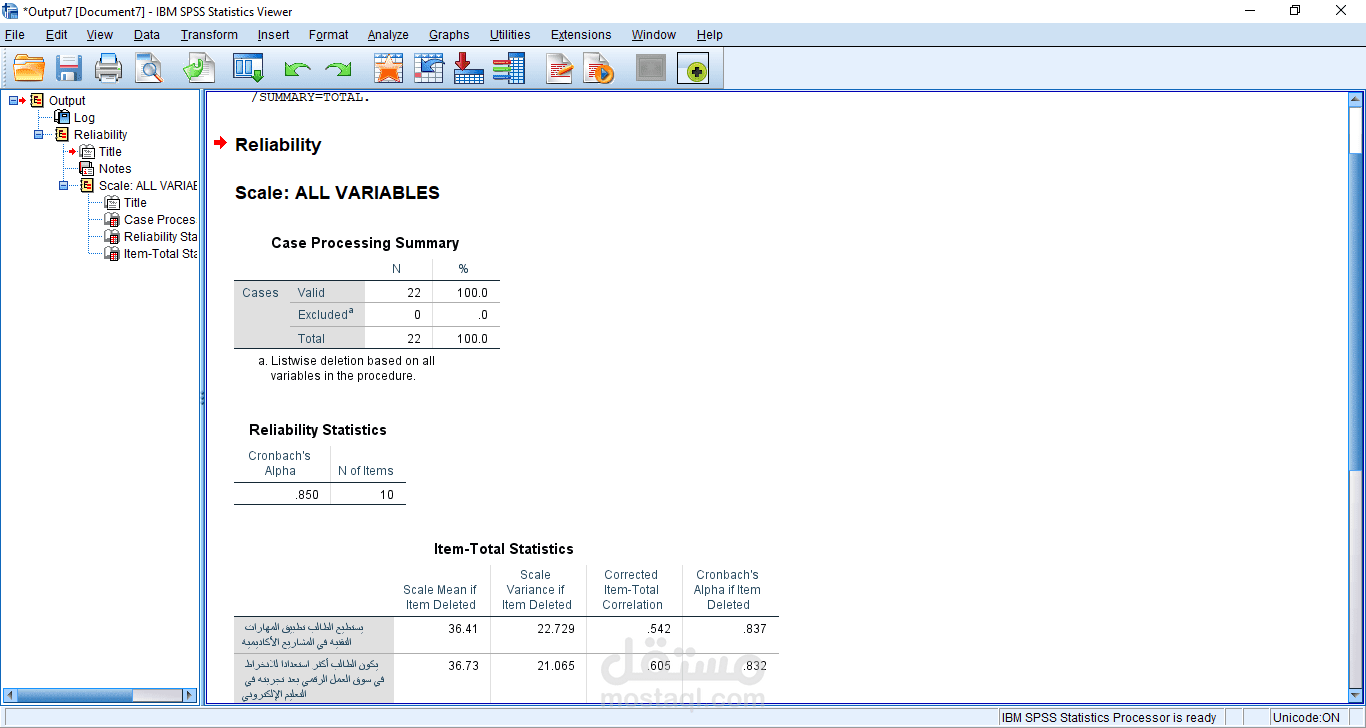This screenshot has height=728, width=1366.
Task: Select Scale: ALL VARIABLES outline item
Action: [x=148, y=185]
